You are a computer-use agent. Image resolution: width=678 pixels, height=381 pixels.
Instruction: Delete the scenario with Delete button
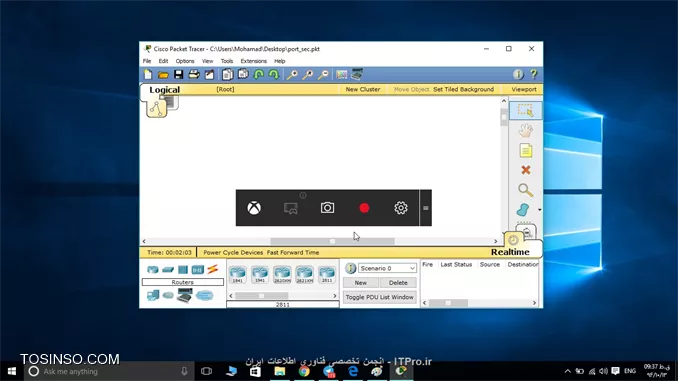pos(398,282)
